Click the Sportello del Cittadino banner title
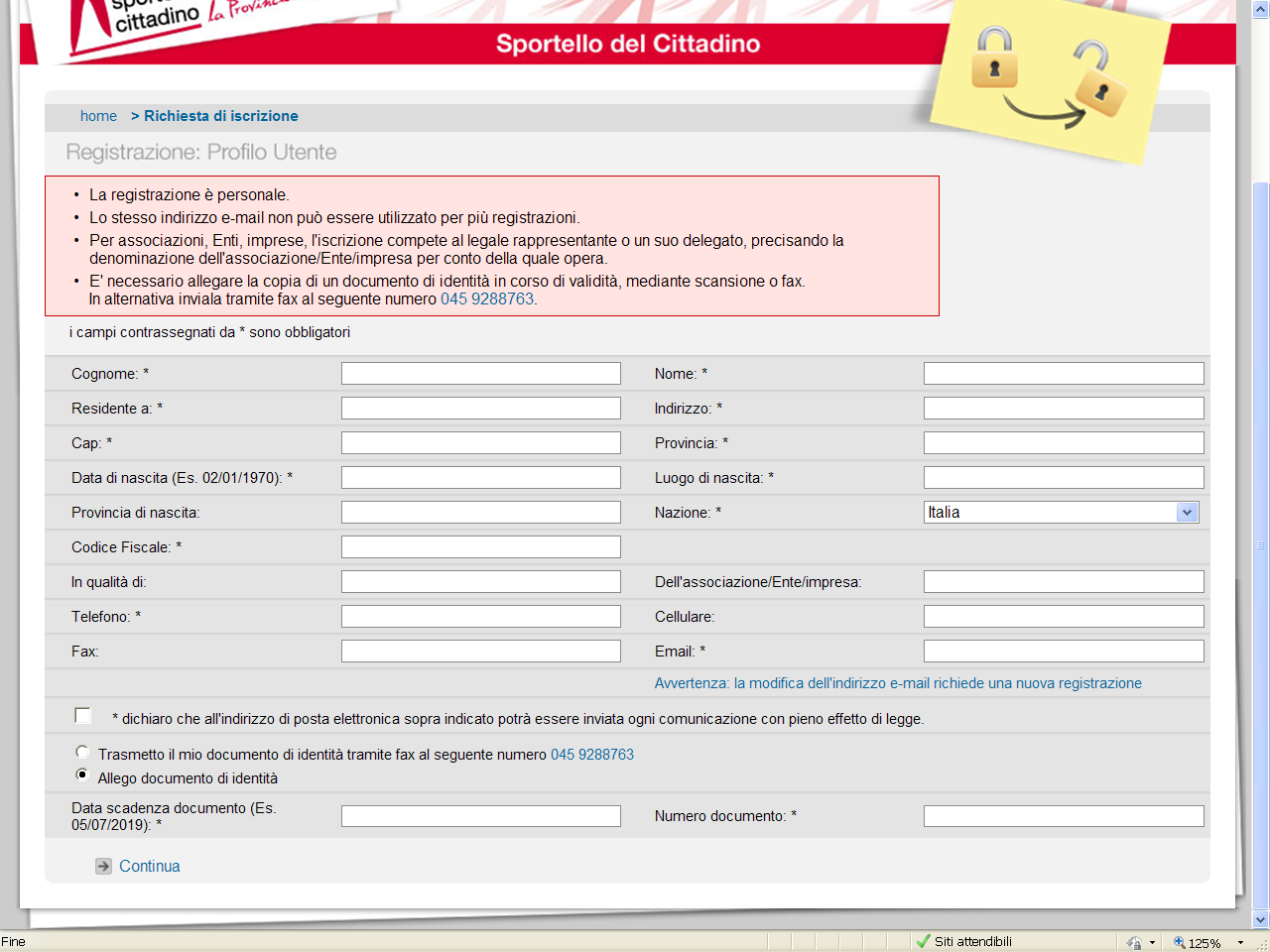This screenshot has width=1270, height=952. point(628,44)
